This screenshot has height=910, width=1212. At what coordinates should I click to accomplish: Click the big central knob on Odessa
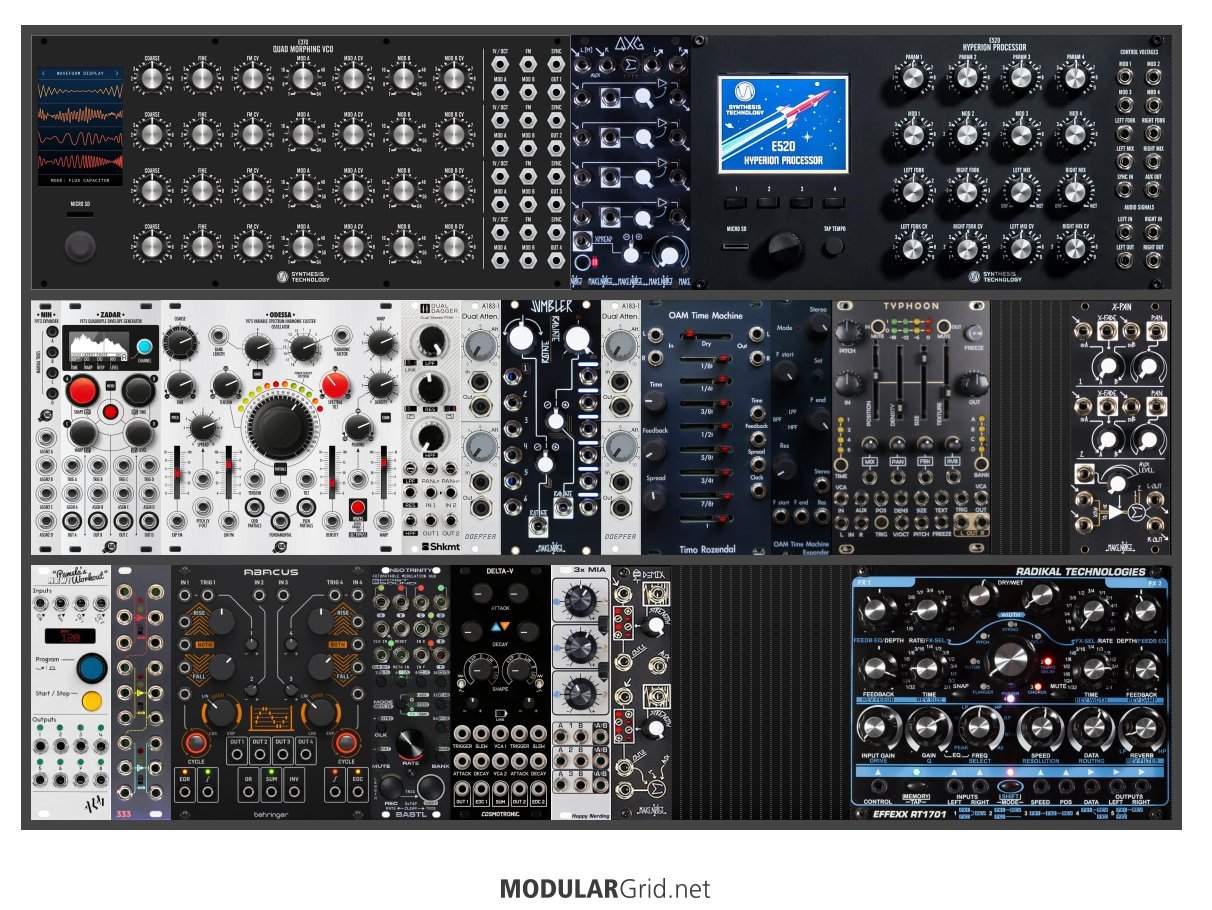(281, 430)
